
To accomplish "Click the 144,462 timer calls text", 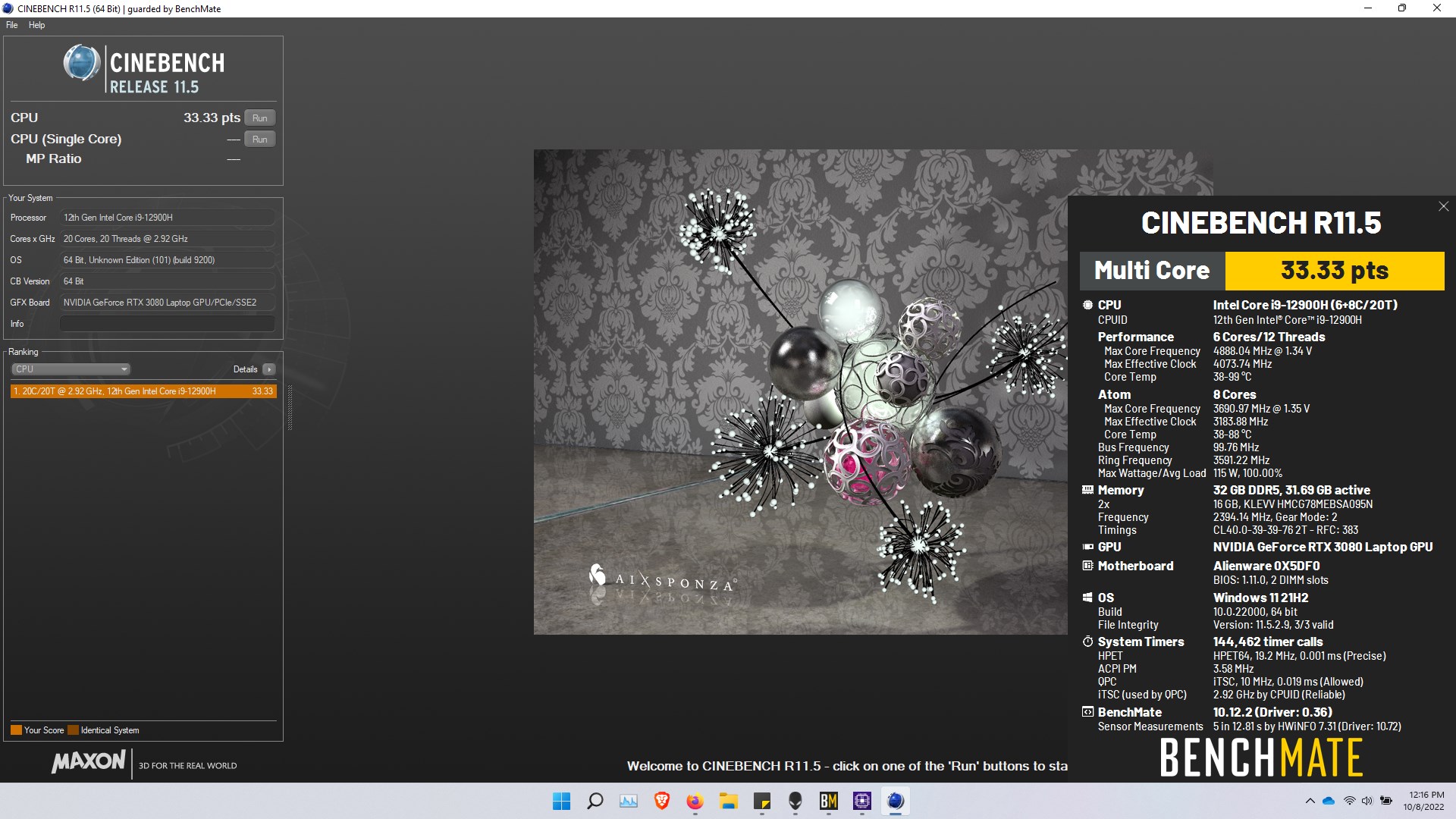I will [1268, 642].
